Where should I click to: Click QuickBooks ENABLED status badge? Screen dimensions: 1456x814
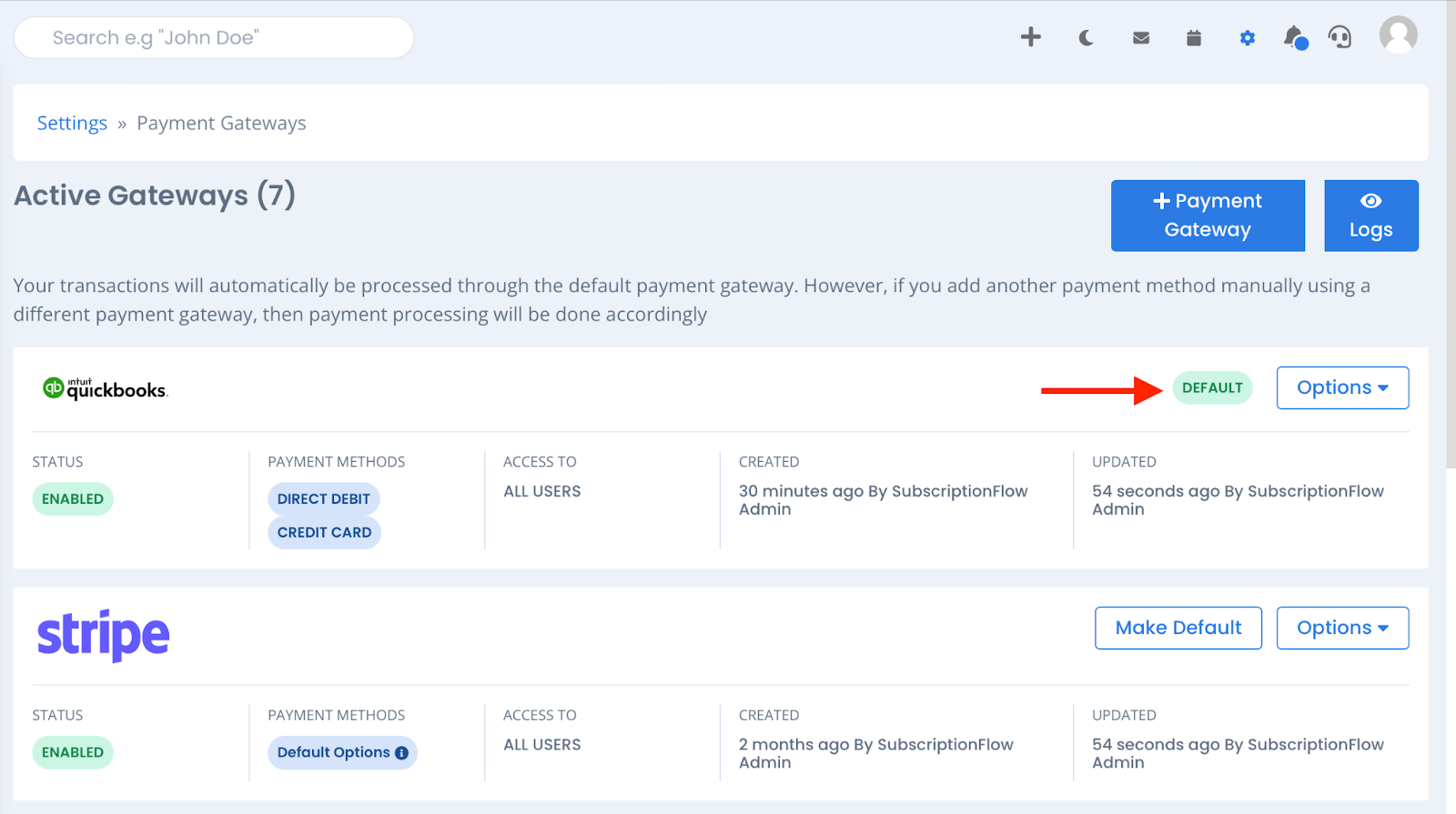[73, 499]
